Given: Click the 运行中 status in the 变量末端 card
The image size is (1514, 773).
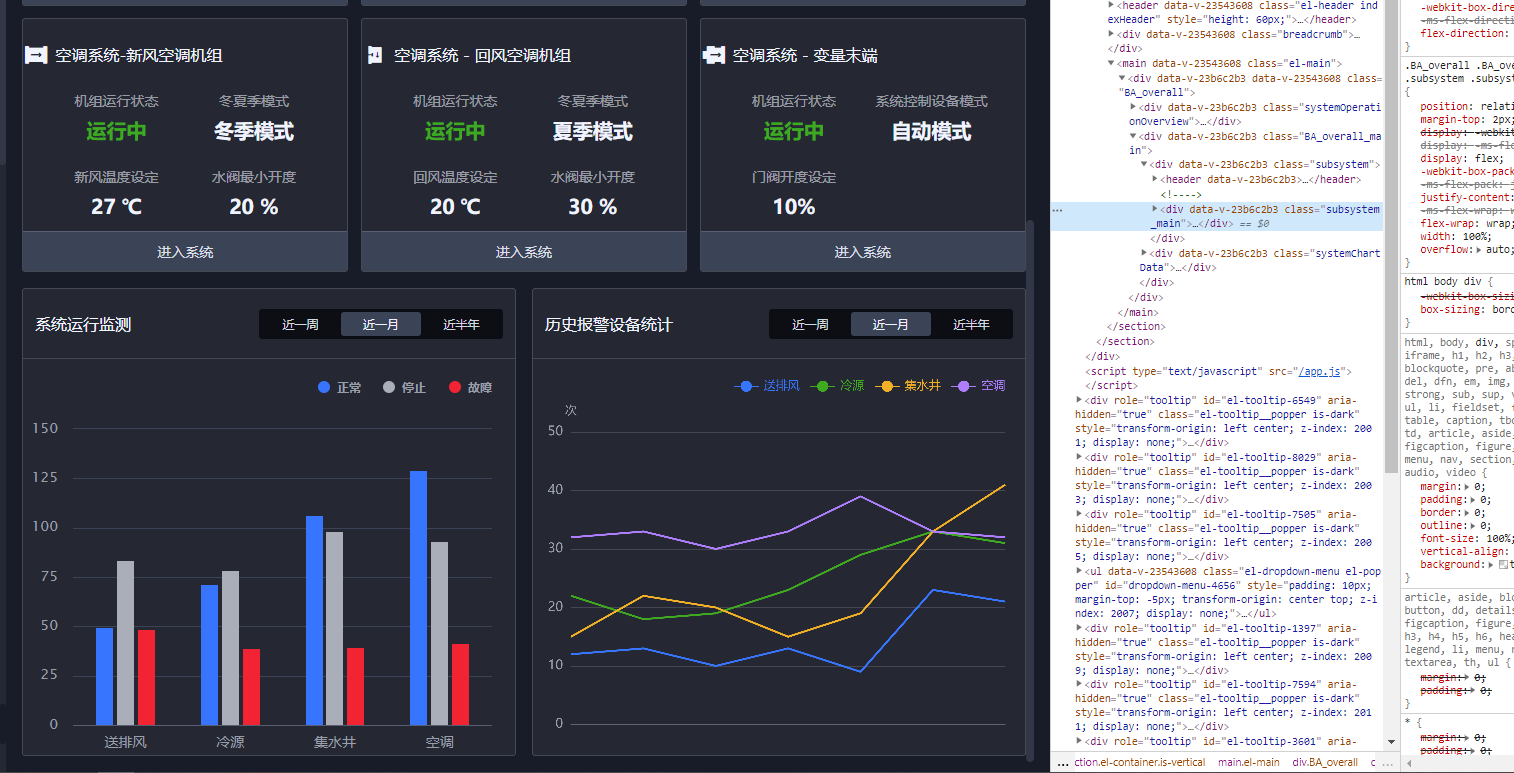Looking at the screenshot, I should click(794, 131).
